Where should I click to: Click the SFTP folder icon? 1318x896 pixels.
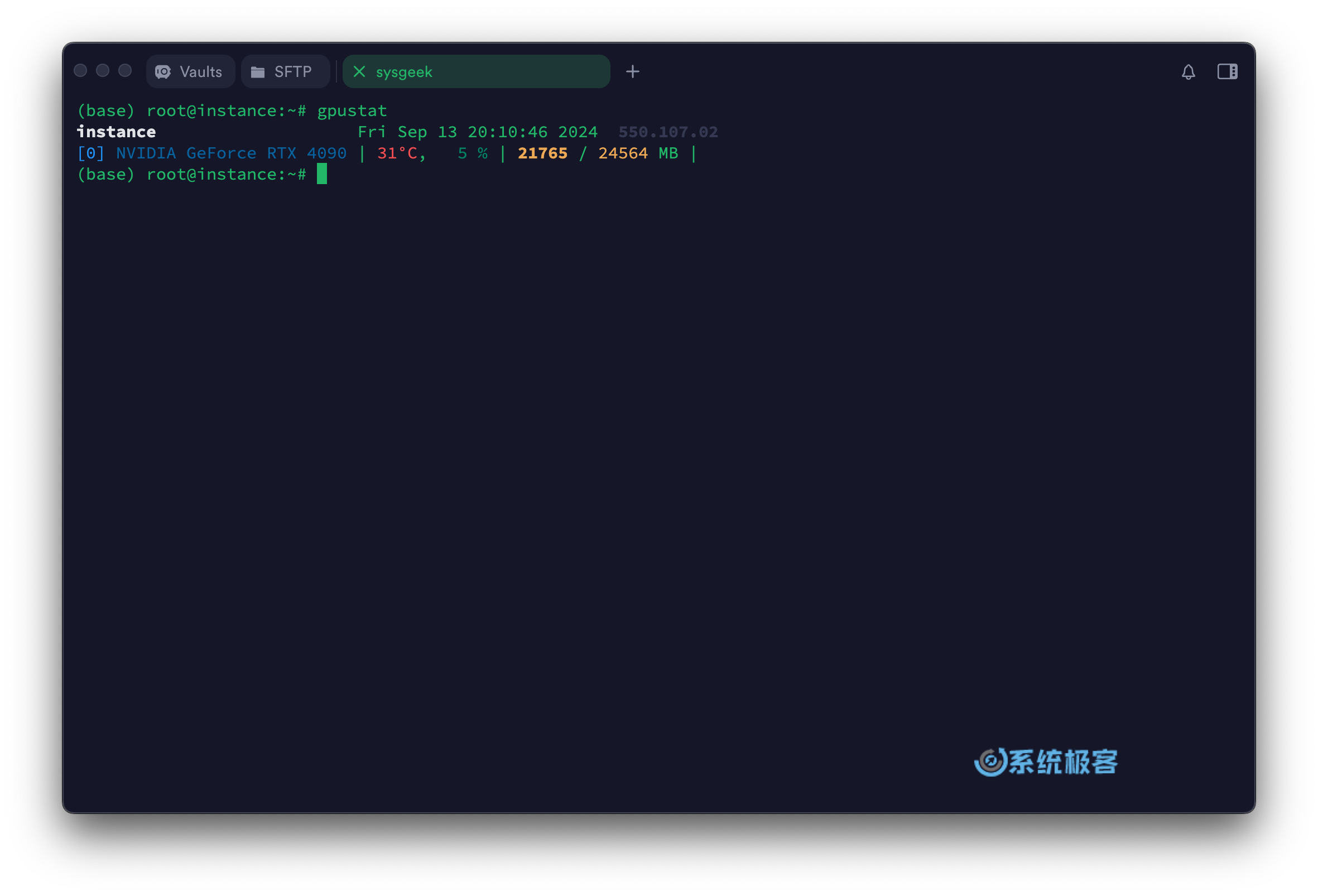[258, 72]
